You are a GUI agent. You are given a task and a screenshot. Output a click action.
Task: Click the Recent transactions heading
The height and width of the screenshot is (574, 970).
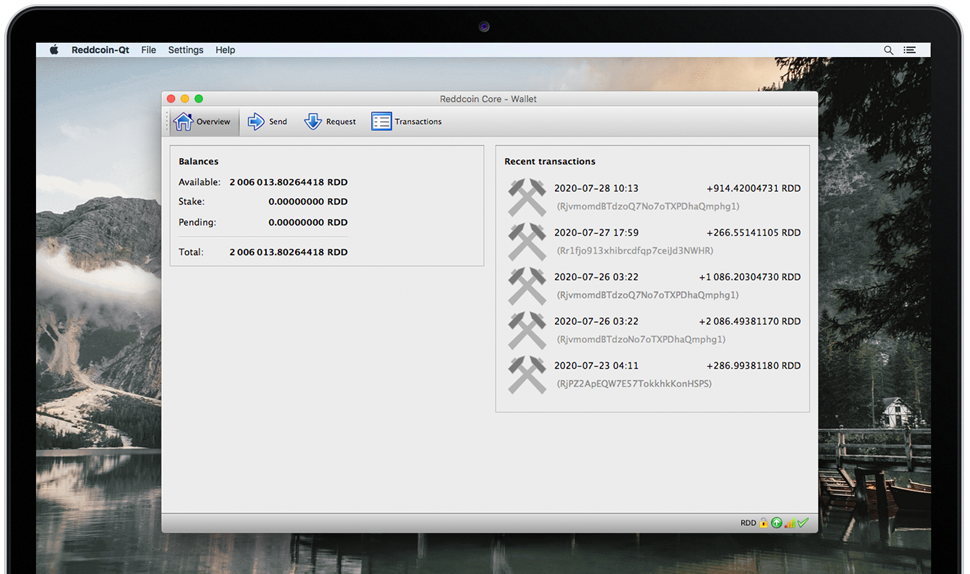[550, 161]
